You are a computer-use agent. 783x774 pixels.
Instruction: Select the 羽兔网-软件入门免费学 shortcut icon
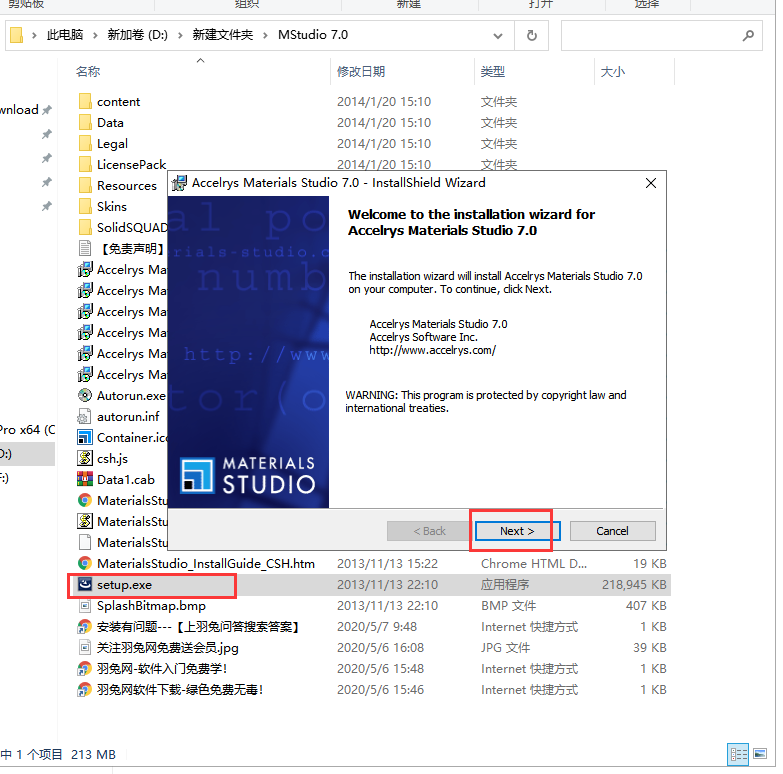[84, 668]
